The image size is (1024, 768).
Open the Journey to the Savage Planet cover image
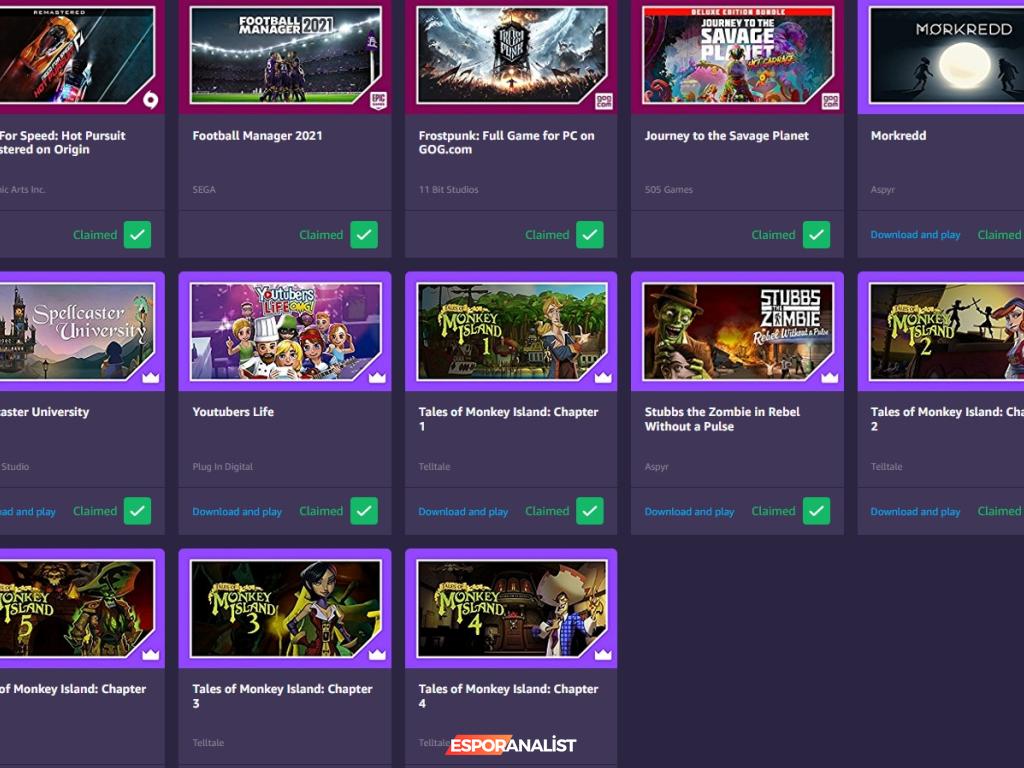click(x=738, y=56)
